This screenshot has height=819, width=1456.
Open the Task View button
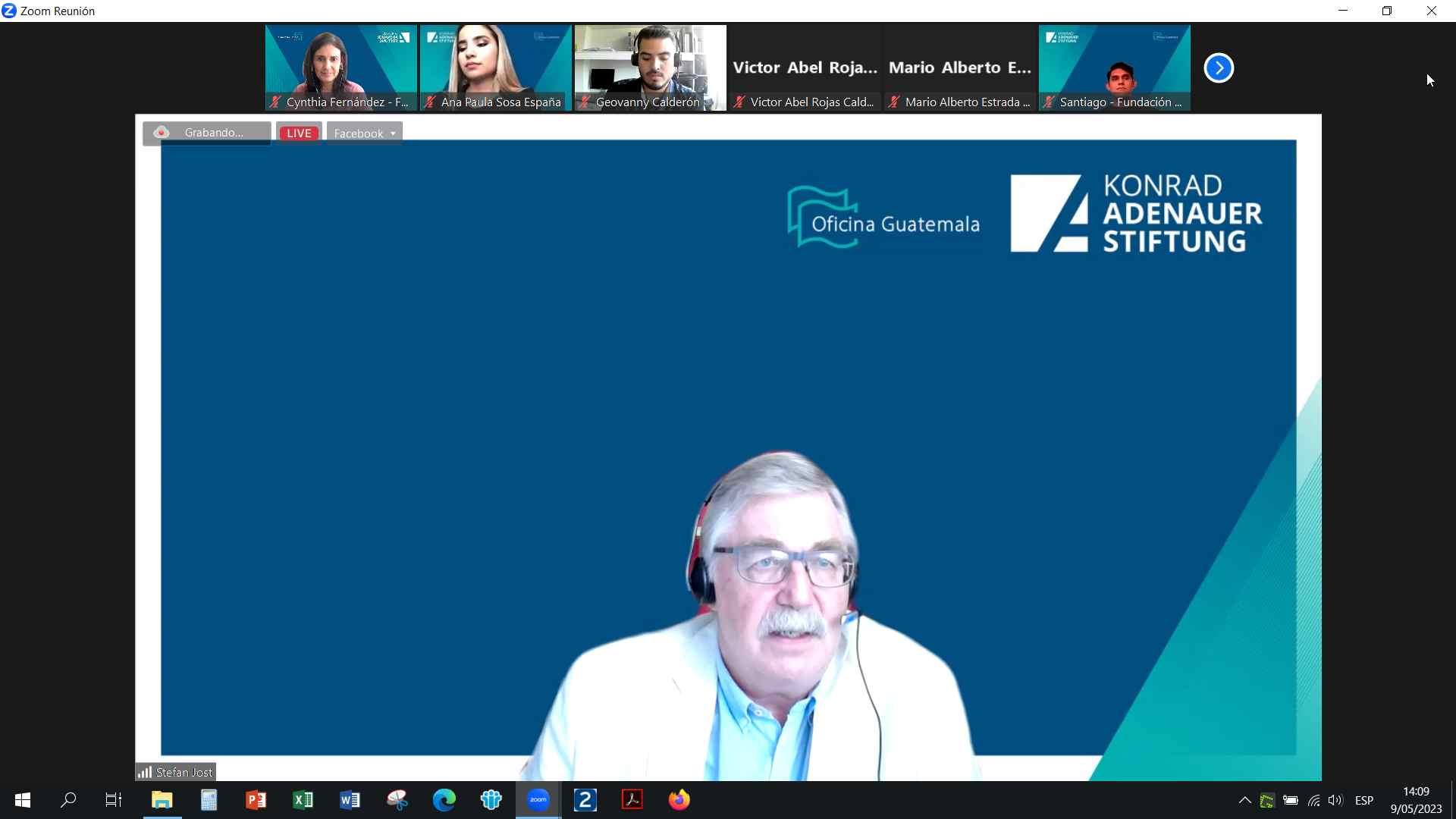114,800
